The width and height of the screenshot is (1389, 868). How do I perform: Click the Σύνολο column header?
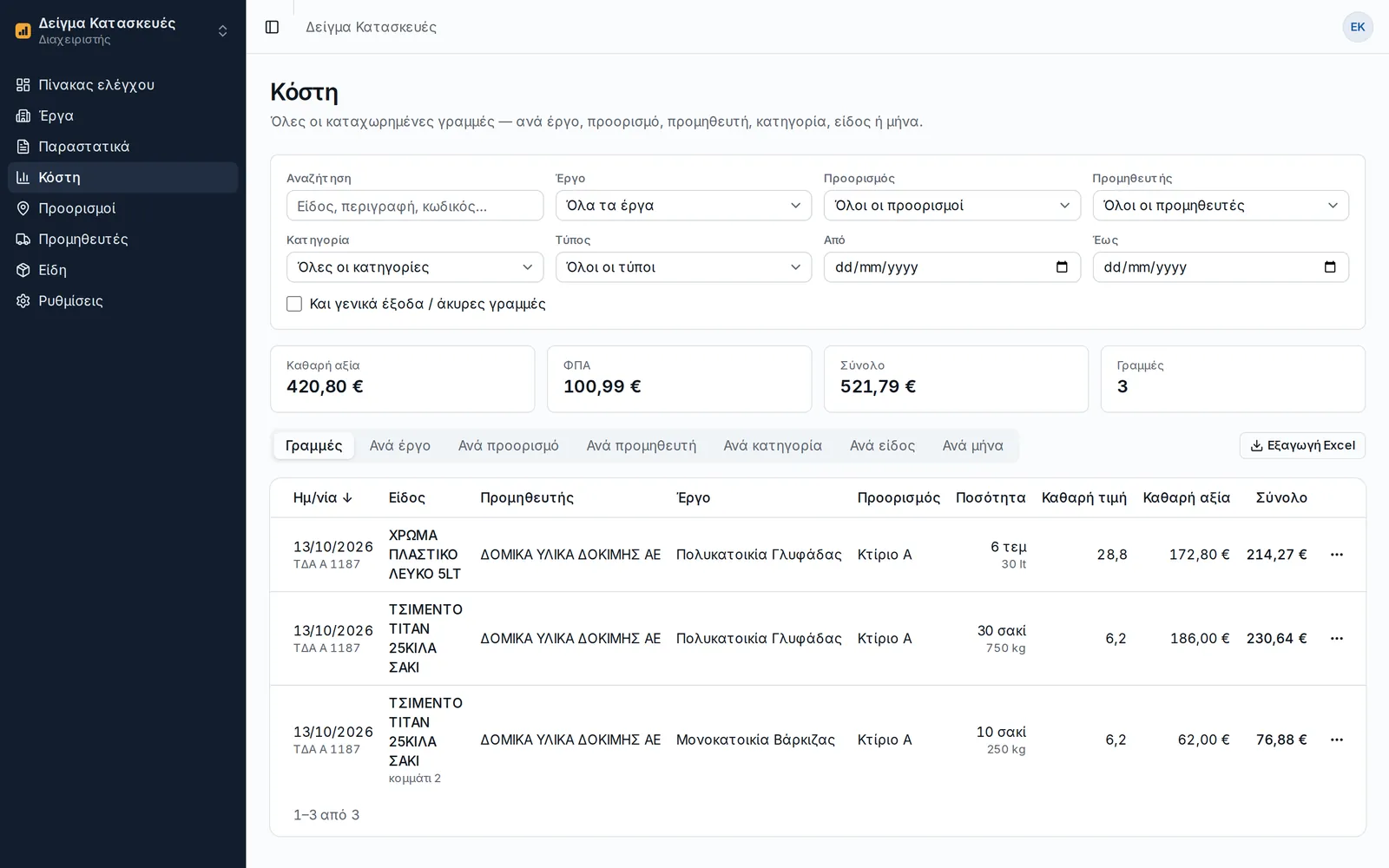[x=1281, y=497]
